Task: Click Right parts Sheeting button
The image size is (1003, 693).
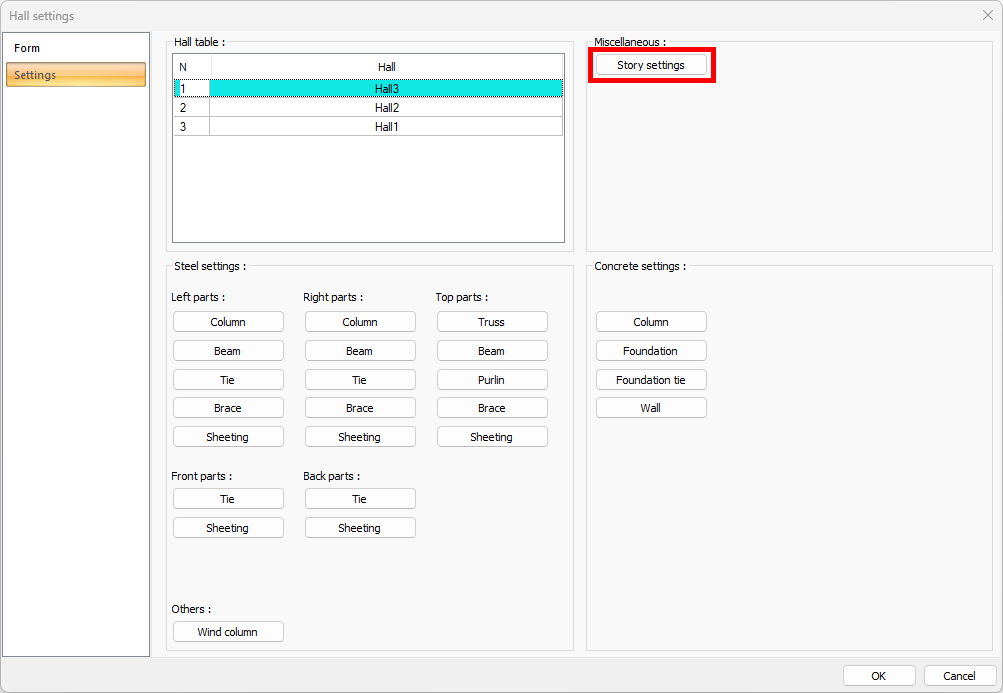Action: click(x=360, y=437)
